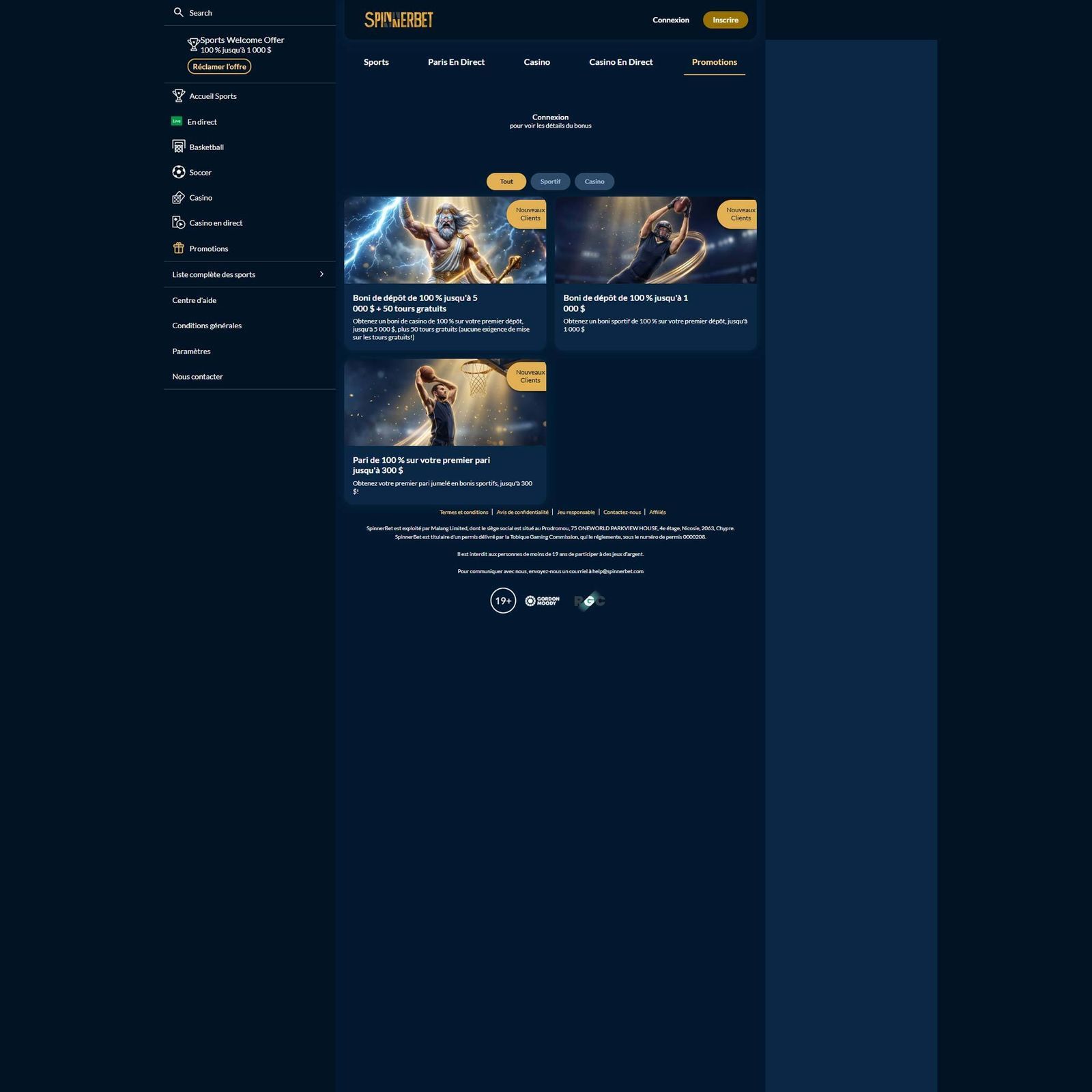The image size is (1092, 1092).
Task: Click the Promotions gift box icon
Action: (x=179, y=248)
